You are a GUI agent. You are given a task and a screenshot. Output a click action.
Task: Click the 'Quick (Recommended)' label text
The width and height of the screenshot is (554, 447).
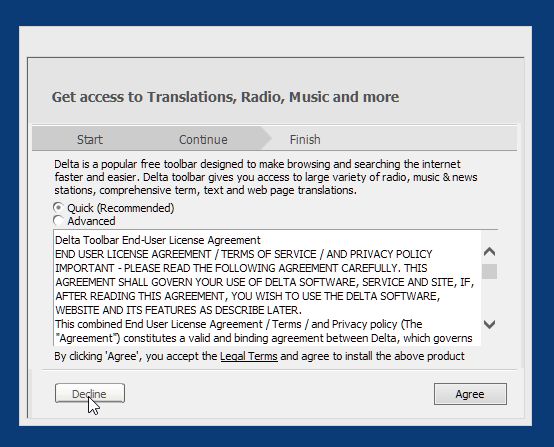click(x=121, y=208)
